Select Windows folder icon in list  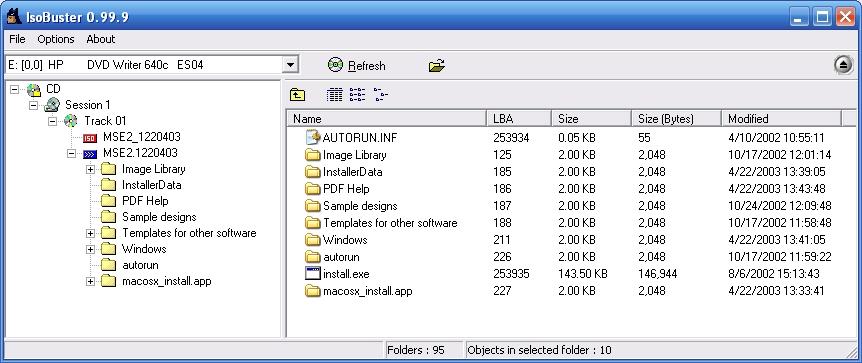point(313,240)
